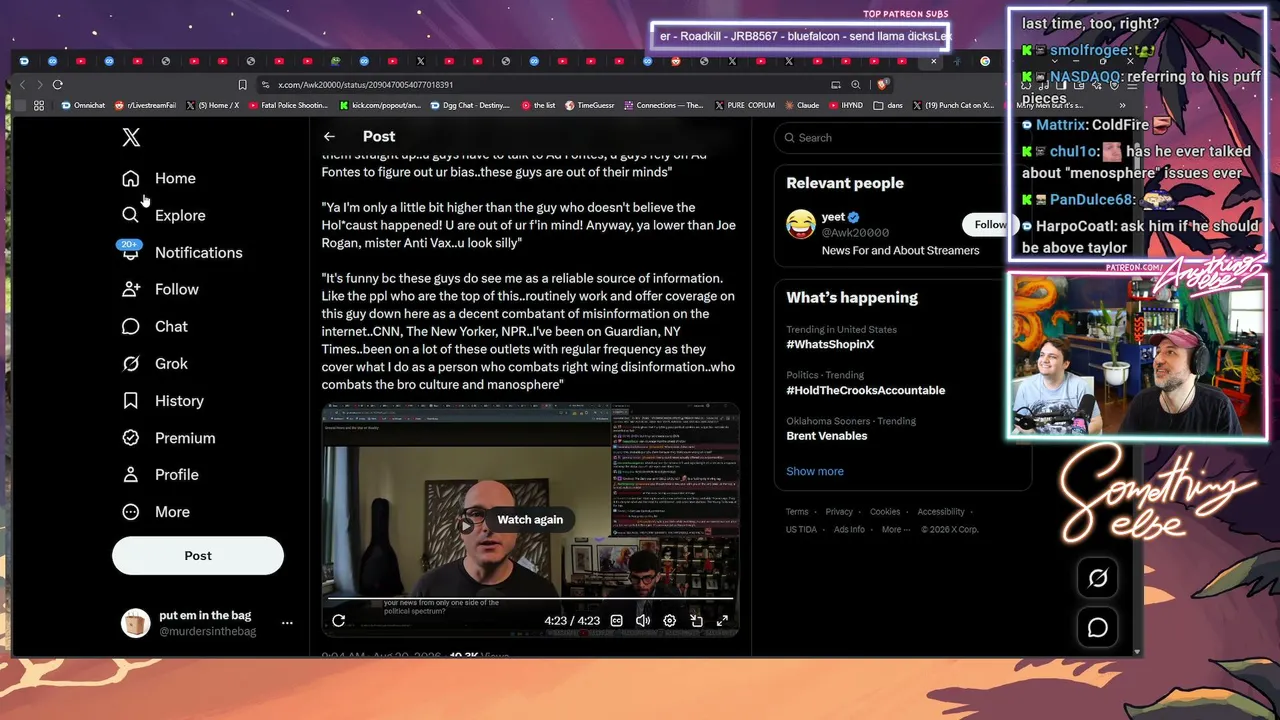Image resolution: width=1280 pixels, height=720 pixels.
Task: Open the apps grid icon in bookmarks bar
Action: 39,105
